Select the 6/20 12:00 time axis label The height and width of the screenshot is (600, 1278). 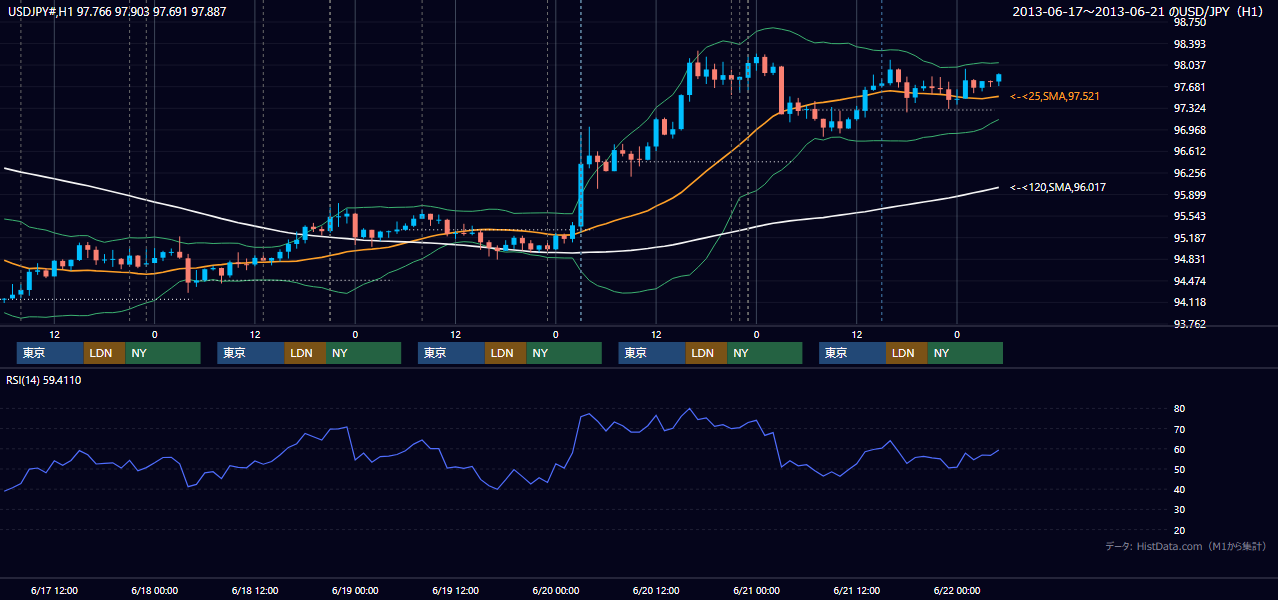656,591
